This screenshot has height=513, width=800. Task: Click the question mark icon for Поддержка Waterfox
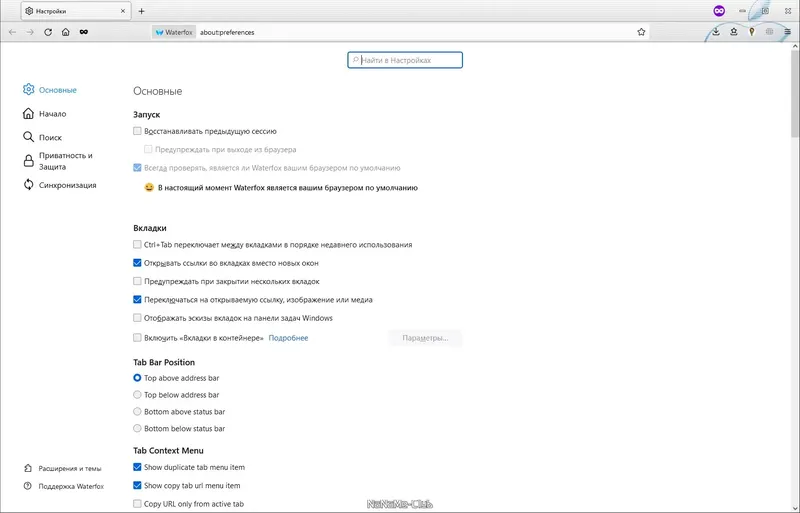pyautogui.click(x=28, y=486)
